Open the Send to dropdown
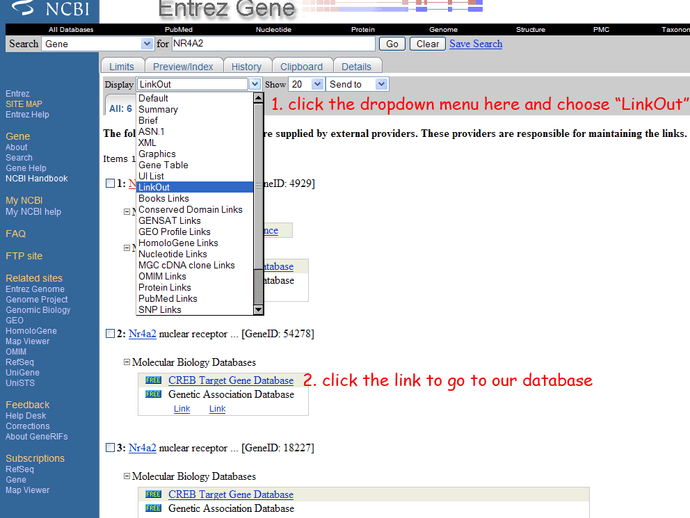Image resolution: width=690 pixels, height=518 pixels. 358,84
